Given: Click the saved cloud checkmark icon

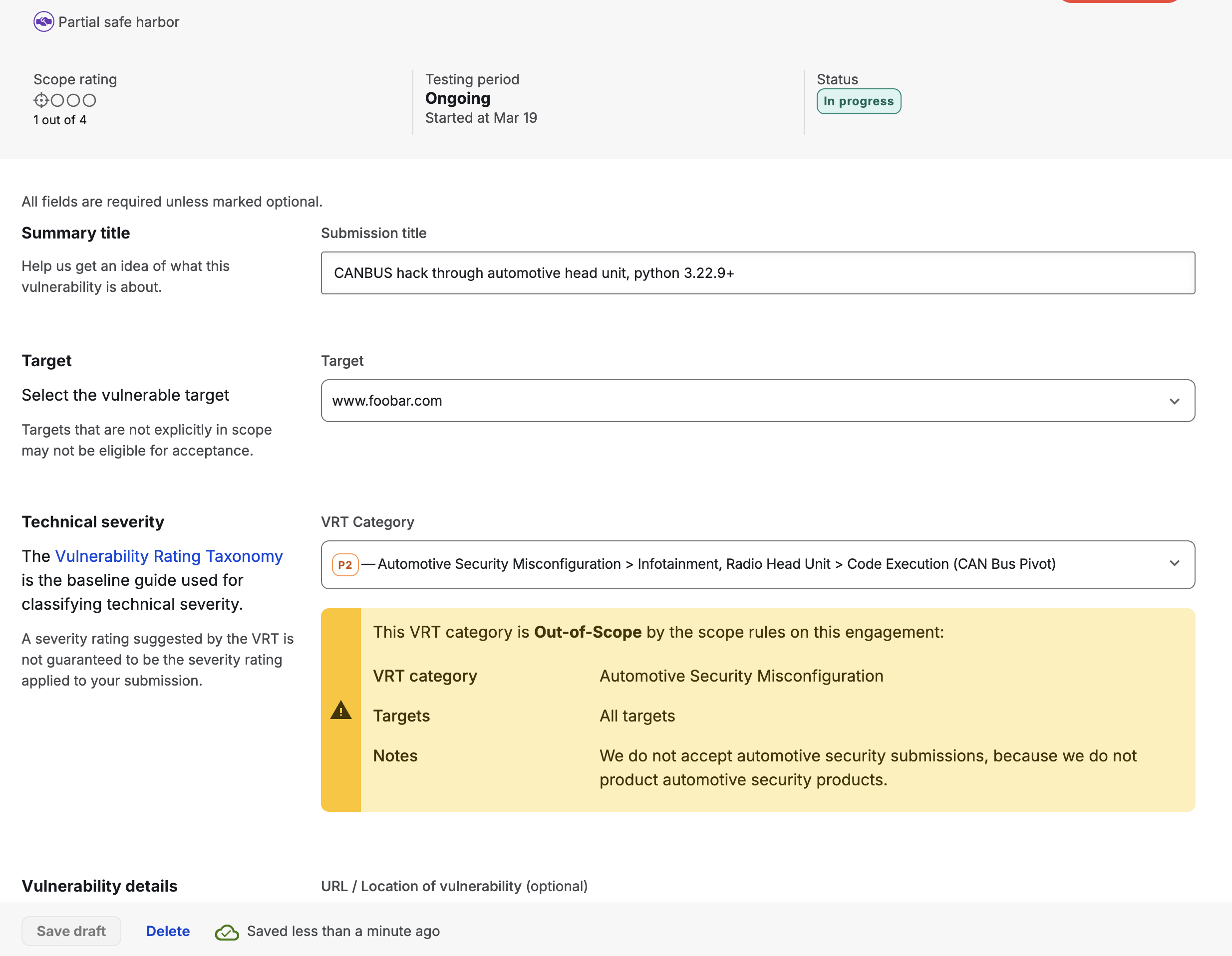Looking at the screenshot, I should point(227,933).
